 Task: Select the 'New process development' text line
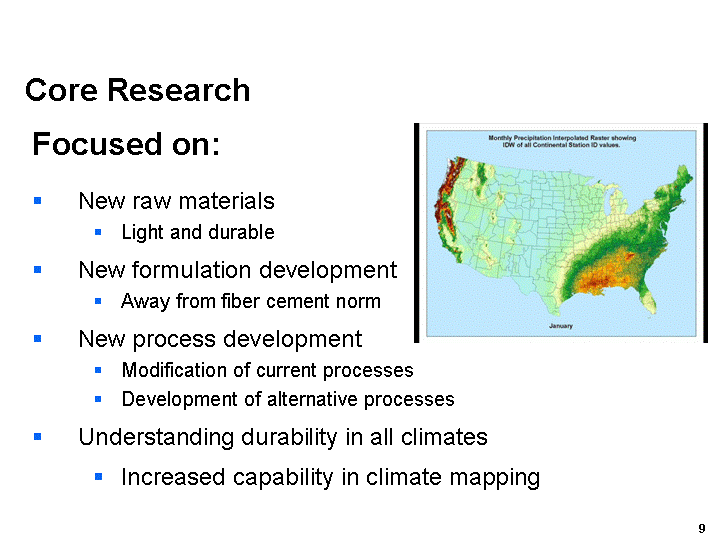[220, 339]
